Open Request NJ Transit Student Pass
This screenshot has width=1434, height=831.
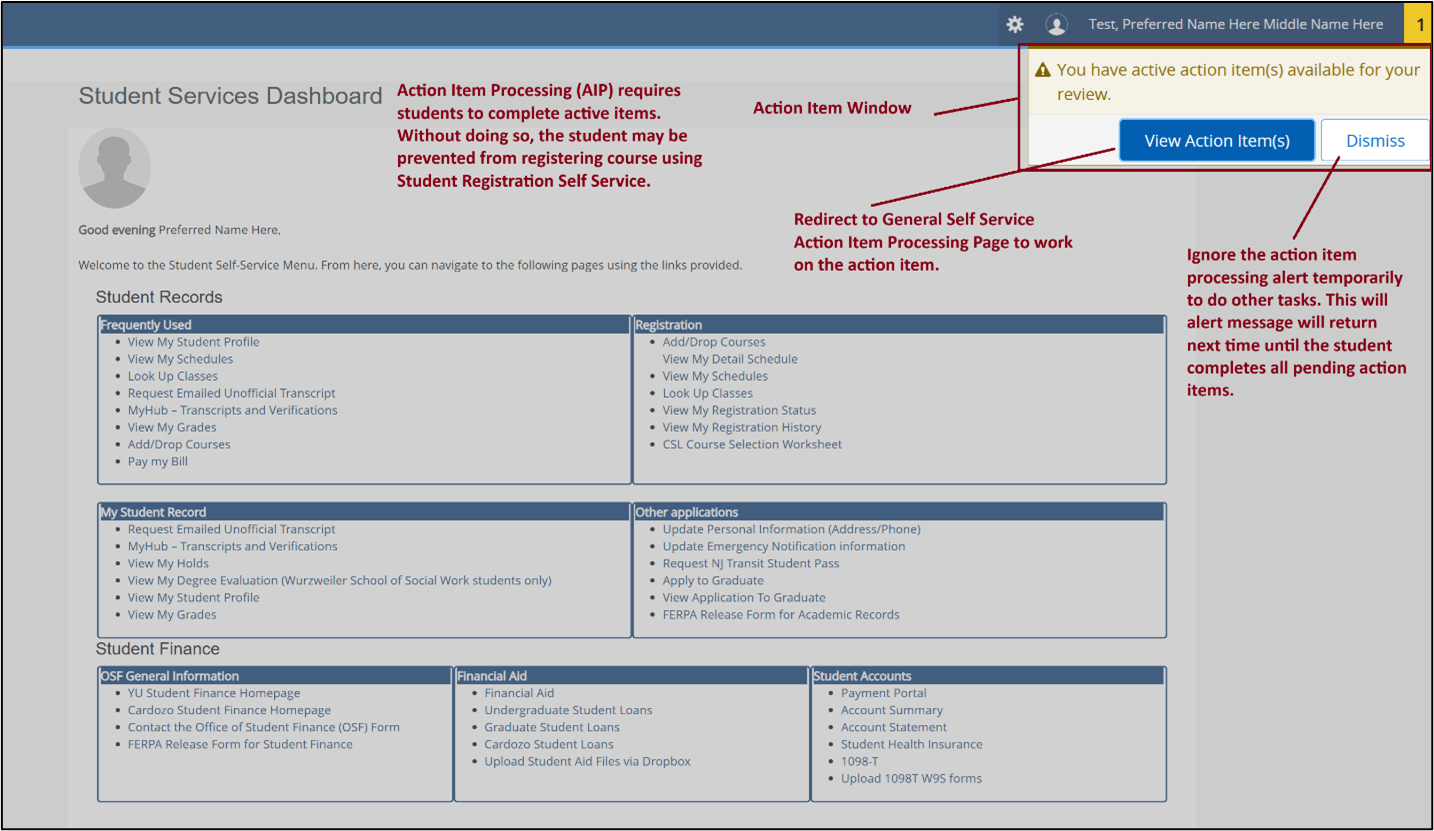coord(750,563)
